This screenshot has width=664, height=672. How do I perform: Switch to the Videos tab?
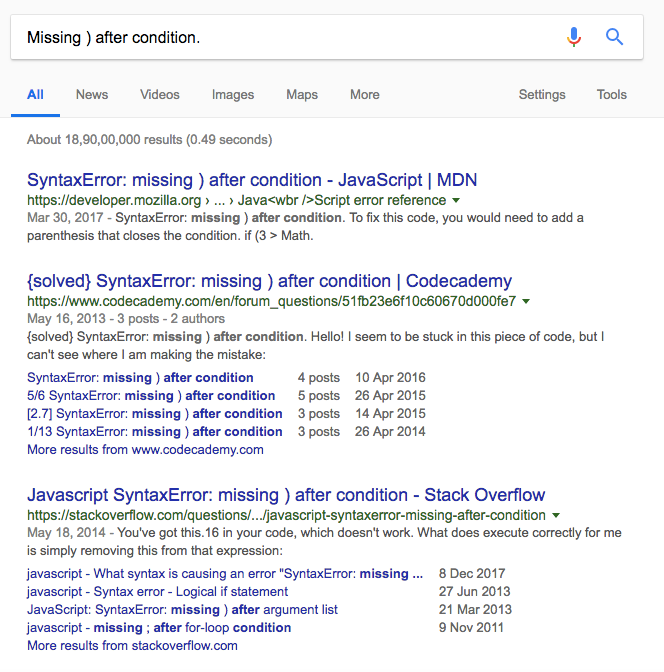159,95
